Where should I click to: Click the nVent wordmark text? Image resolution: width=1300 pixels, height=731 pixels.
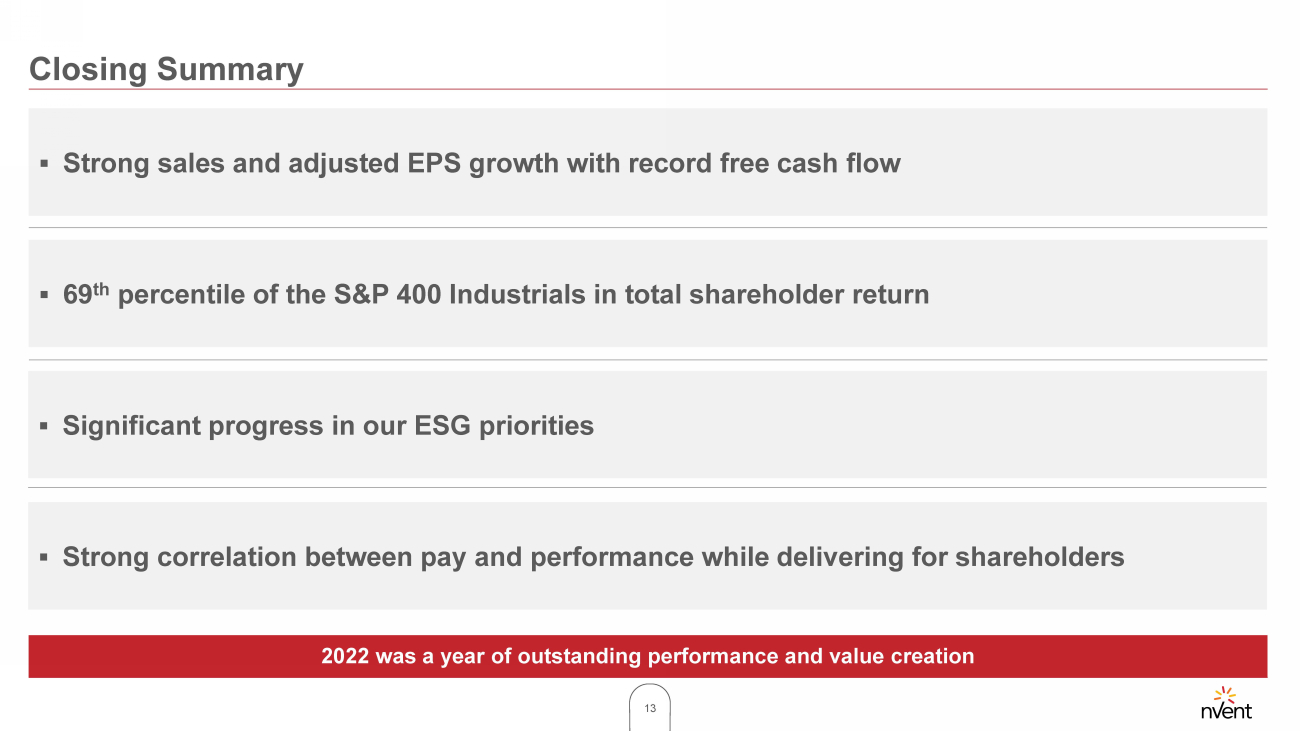[1225, 711]
